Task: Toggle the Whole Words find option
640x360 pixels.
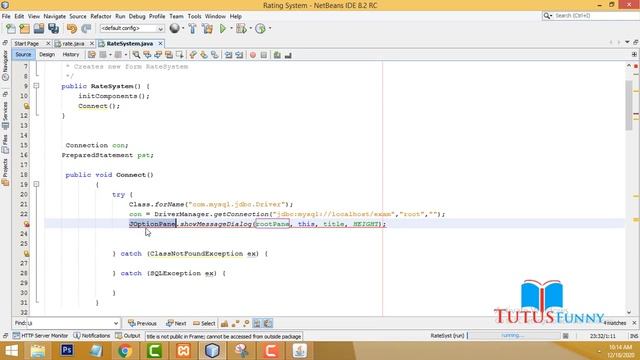Action: (x=236, y=323)
